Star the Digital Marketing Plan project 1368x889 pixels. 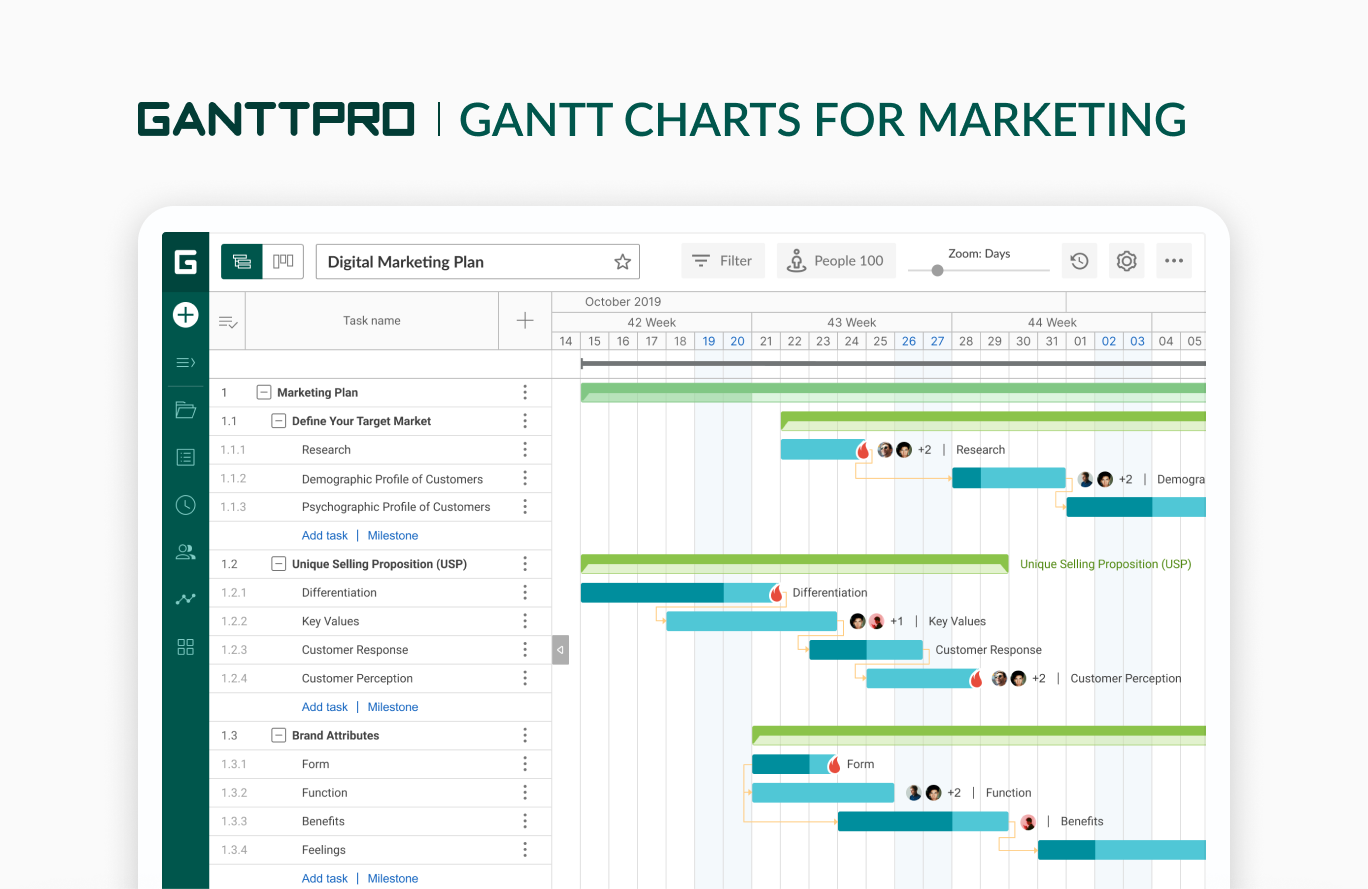click(622, 261)
